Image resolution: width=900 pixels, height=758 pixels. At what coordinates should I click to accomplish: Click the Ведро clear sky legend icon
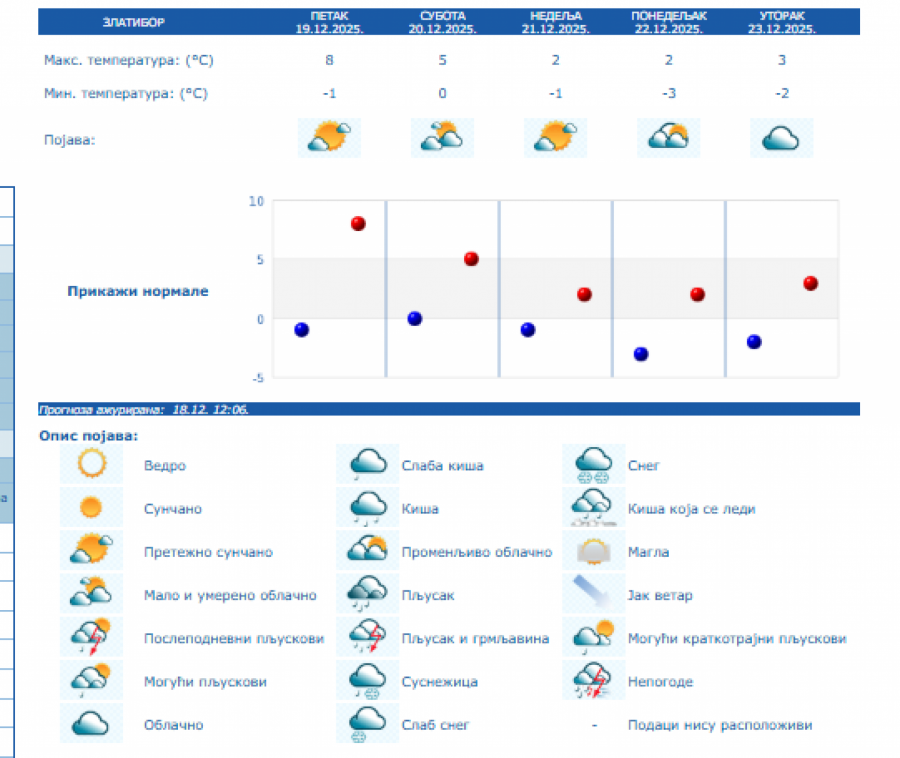(x=91, y=465)
